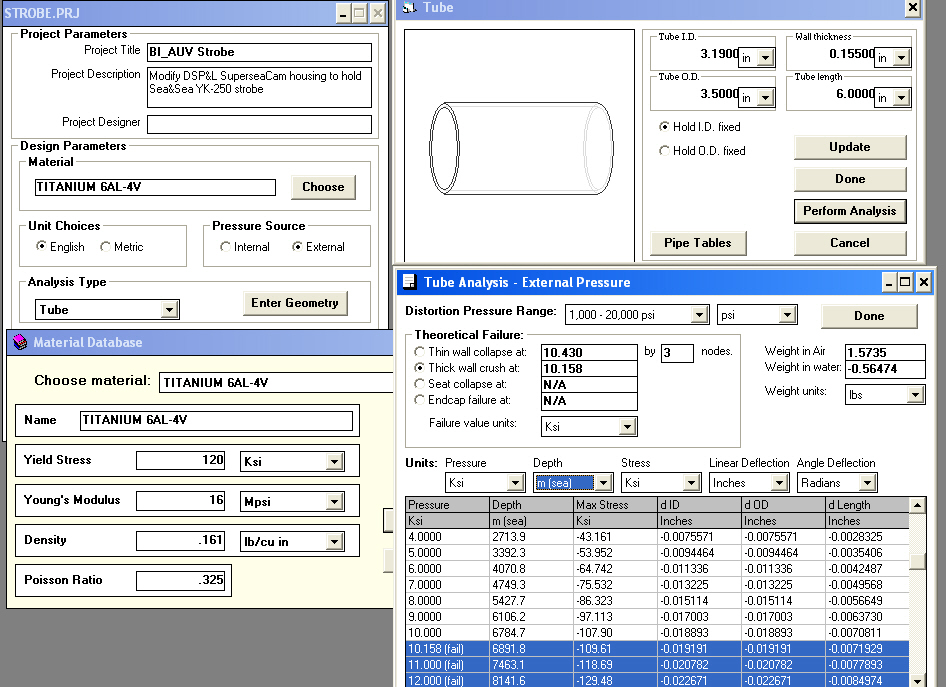Click the Project Description text box

pos(259,87)
